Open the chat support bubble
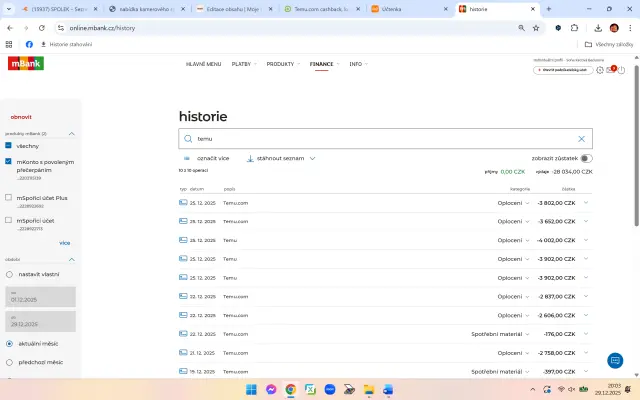 tap(615, 361)
